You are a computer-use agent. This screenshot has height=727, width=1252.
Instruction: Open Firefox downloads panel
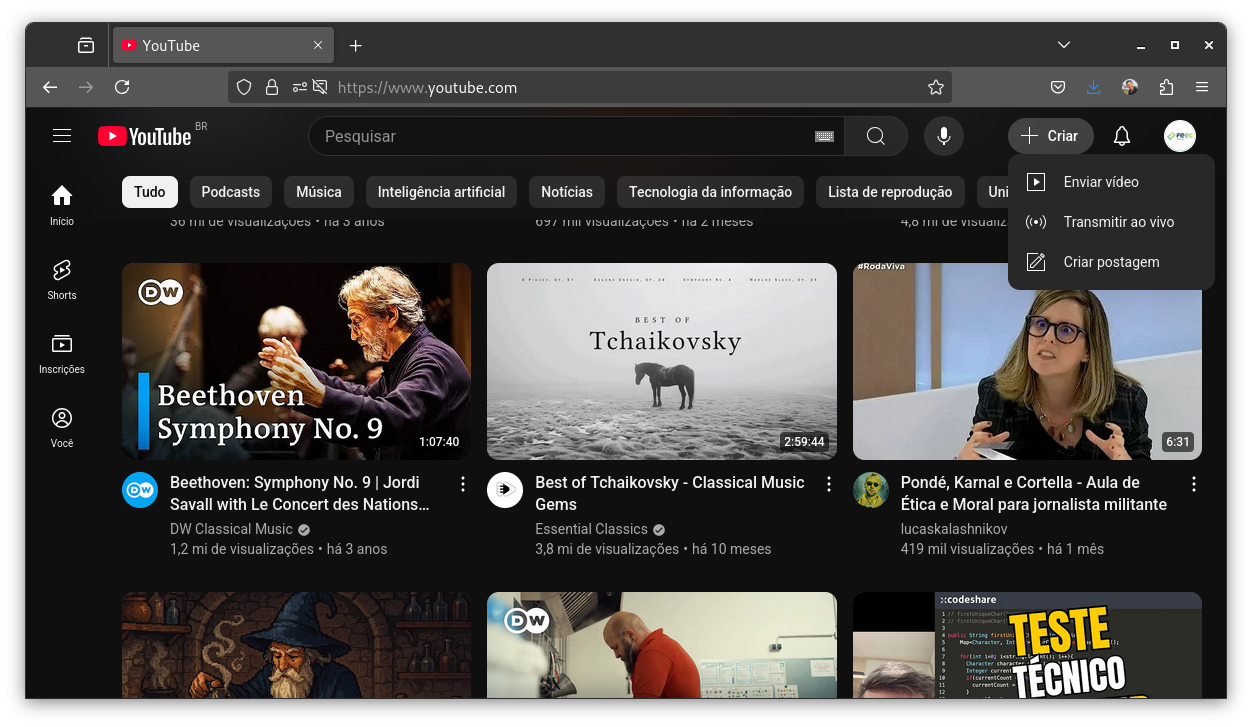(x=1093, y=87)
